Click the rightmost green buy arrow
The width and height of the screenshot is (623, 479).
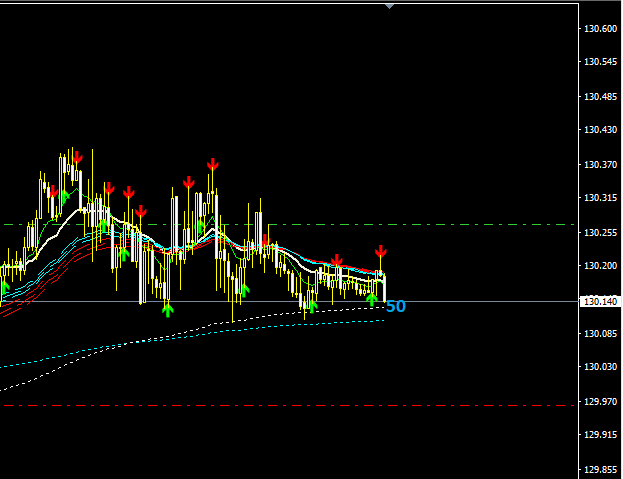[371, 299]
